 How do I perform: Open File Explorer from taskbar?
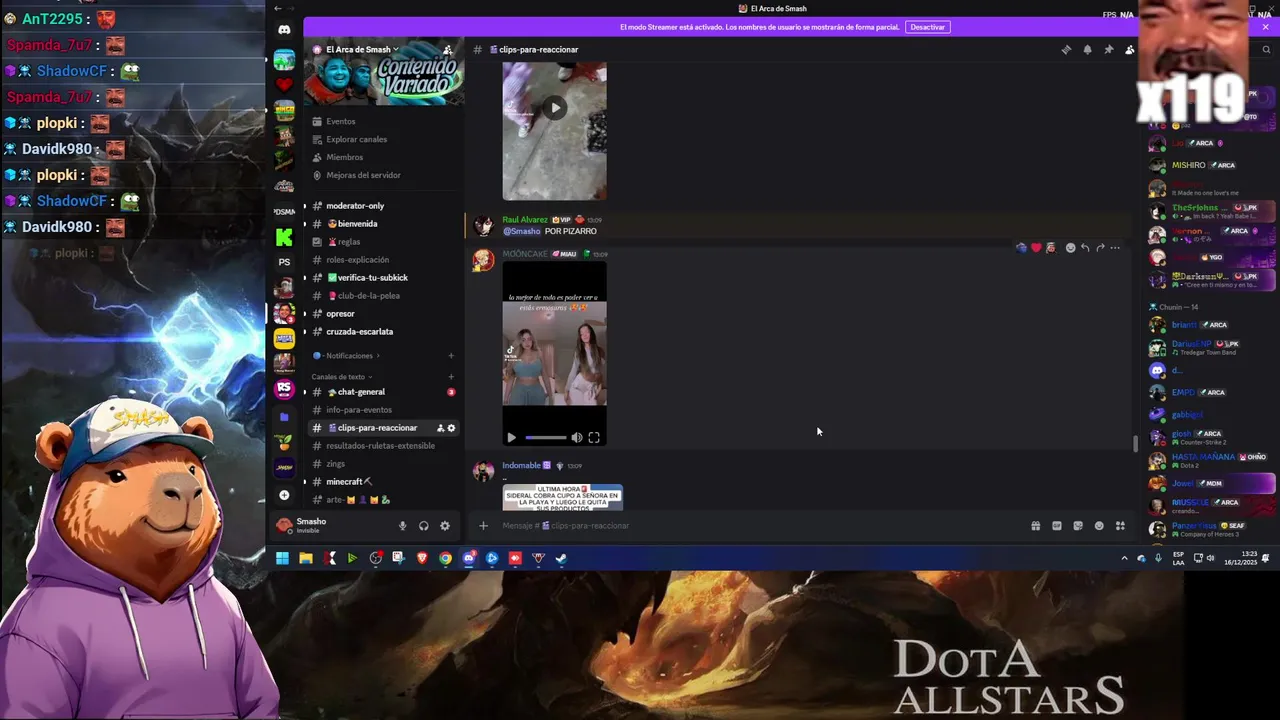(306, 558)
